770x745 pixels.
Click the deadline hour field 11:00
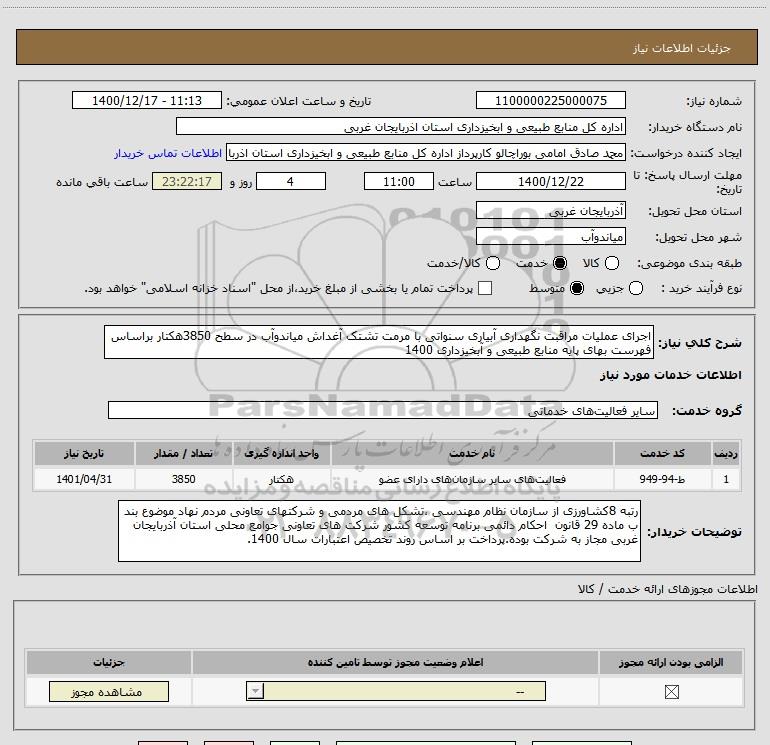click(x=399, y=182)
